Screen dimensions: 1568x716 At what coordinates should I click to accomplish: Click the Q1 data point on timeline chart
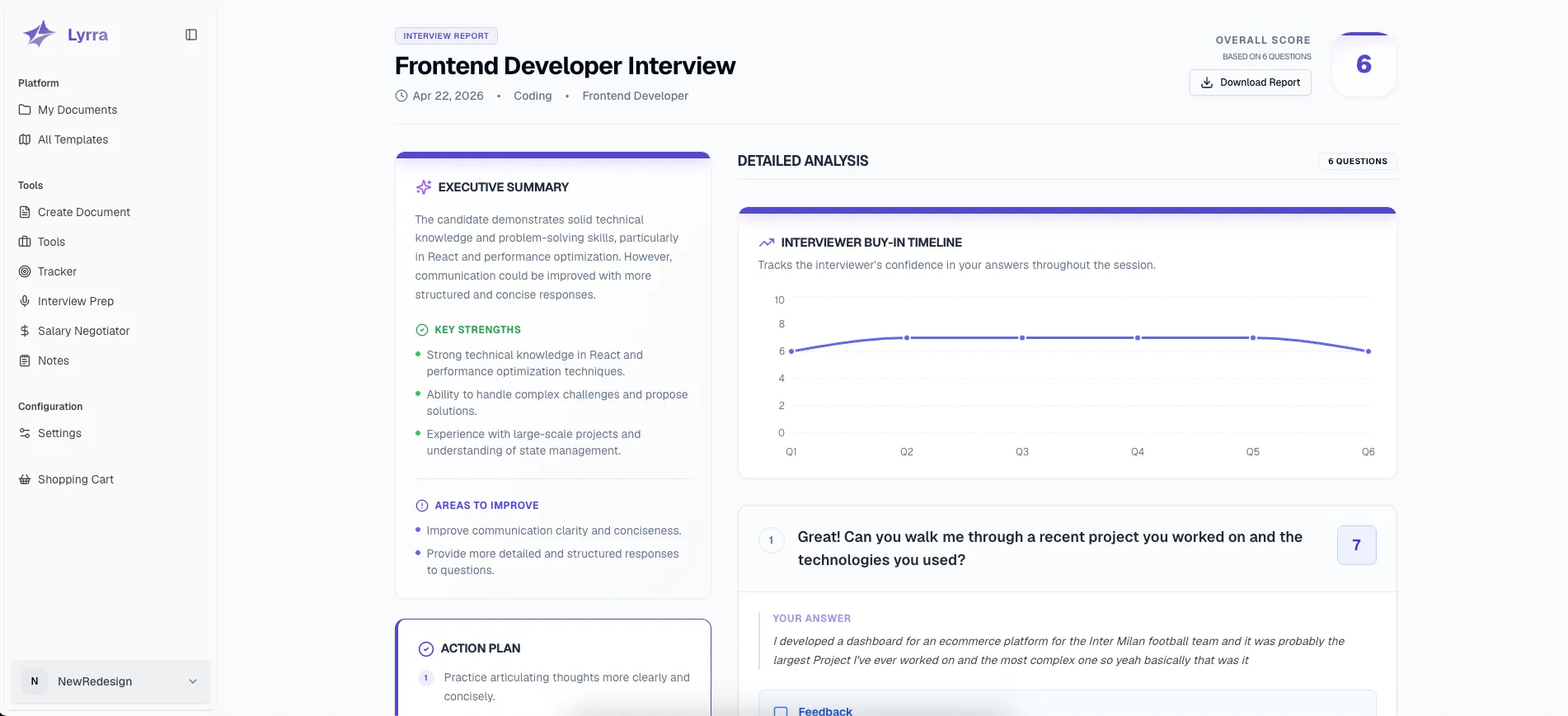(x=791, y=351)
